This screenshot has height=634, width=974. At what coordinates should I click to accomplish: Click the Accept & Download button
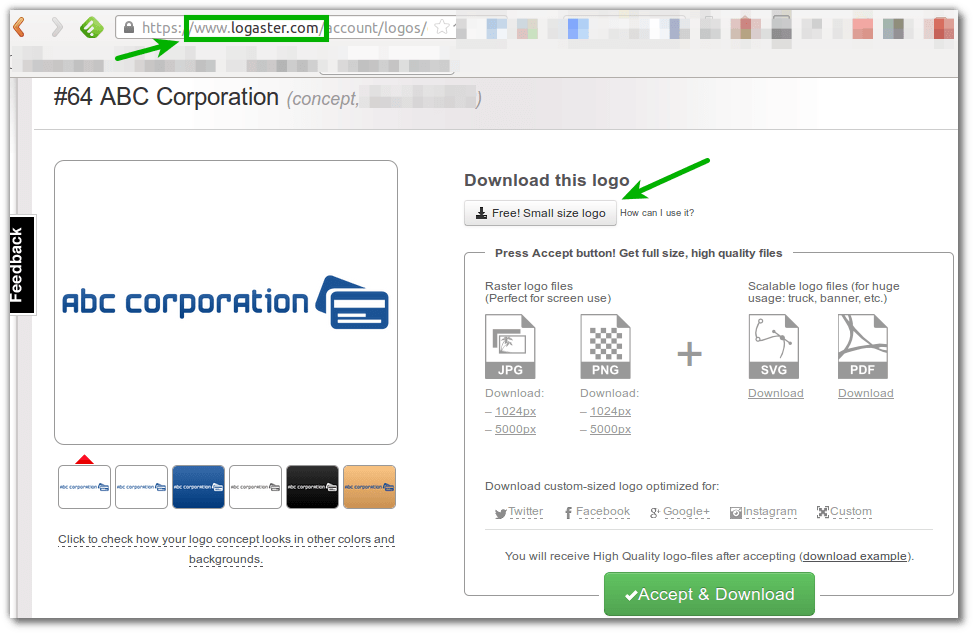(709, 594)
